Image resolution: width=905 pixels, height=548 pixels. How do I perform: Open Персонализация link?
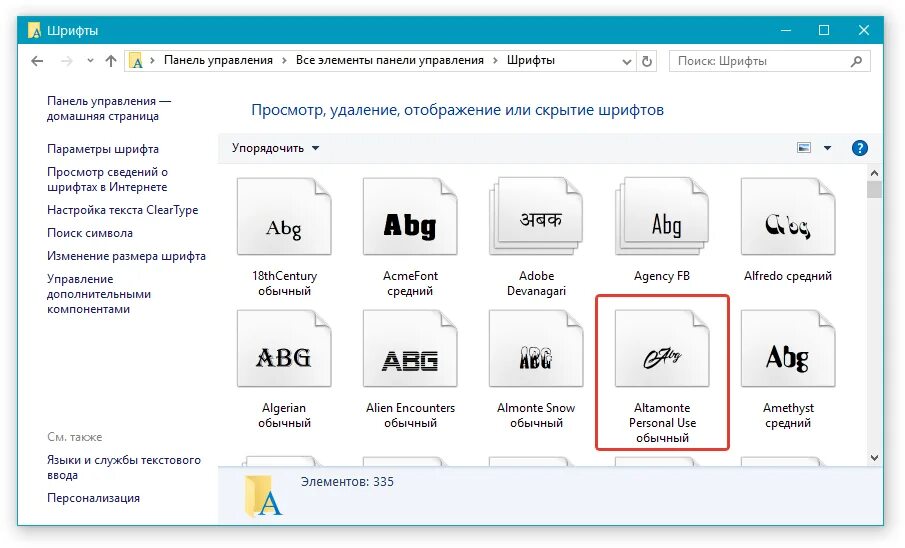(x=93, y=498)
